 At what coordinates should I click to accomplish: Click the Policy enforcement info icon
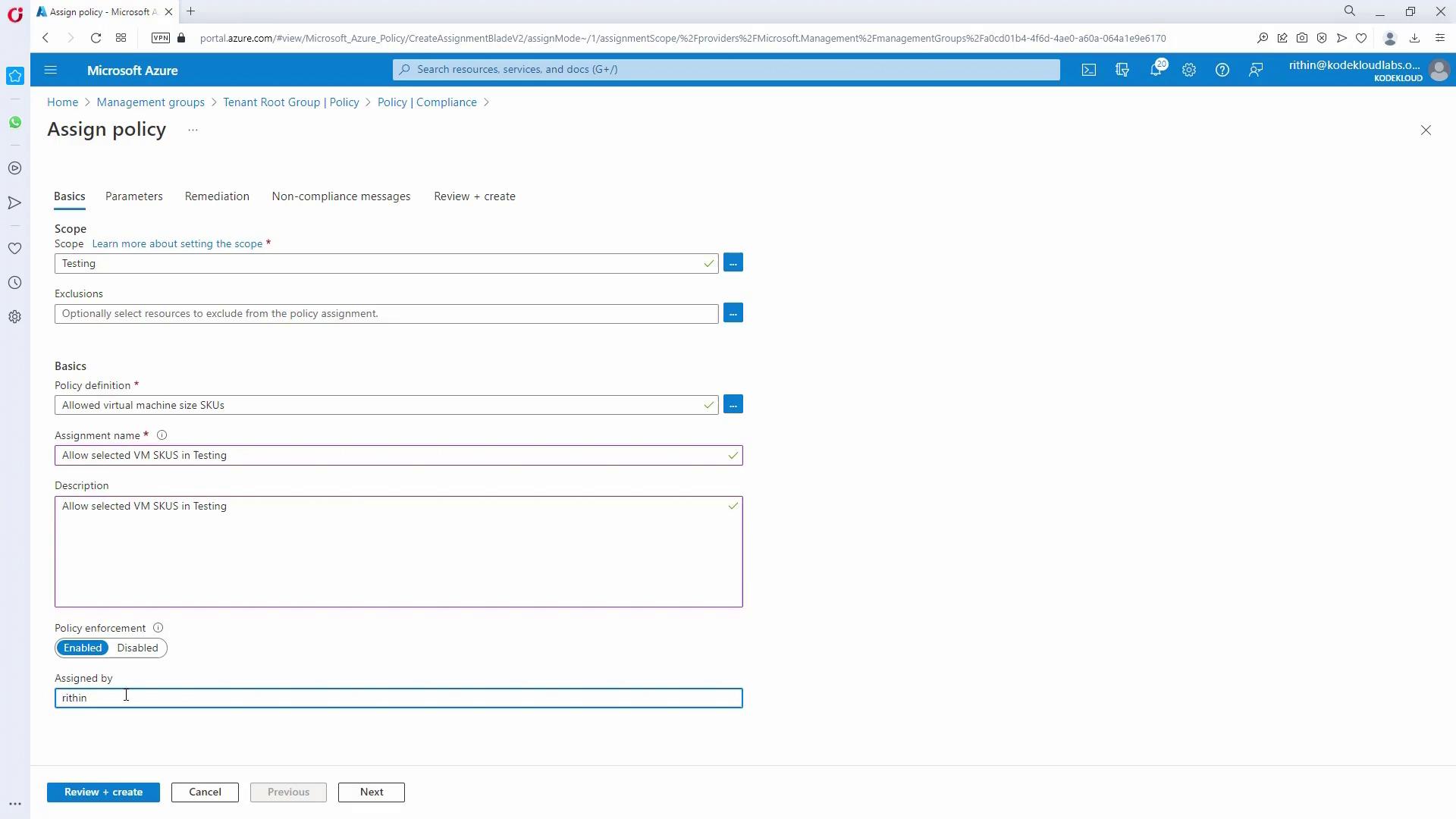[x=158, y=628]
